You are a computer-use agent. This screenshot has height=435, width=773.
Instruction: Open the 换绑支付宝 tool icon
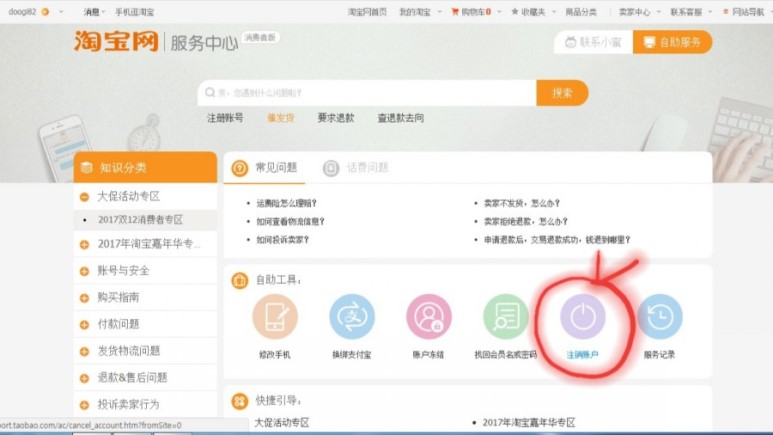click(x=352, y=317)
